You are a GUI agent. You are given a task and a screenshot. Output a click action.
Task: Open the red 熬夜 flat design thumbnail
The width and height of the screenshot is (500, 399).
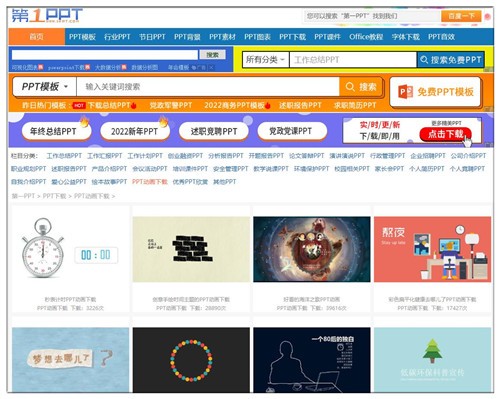click(x=432, y=249)
